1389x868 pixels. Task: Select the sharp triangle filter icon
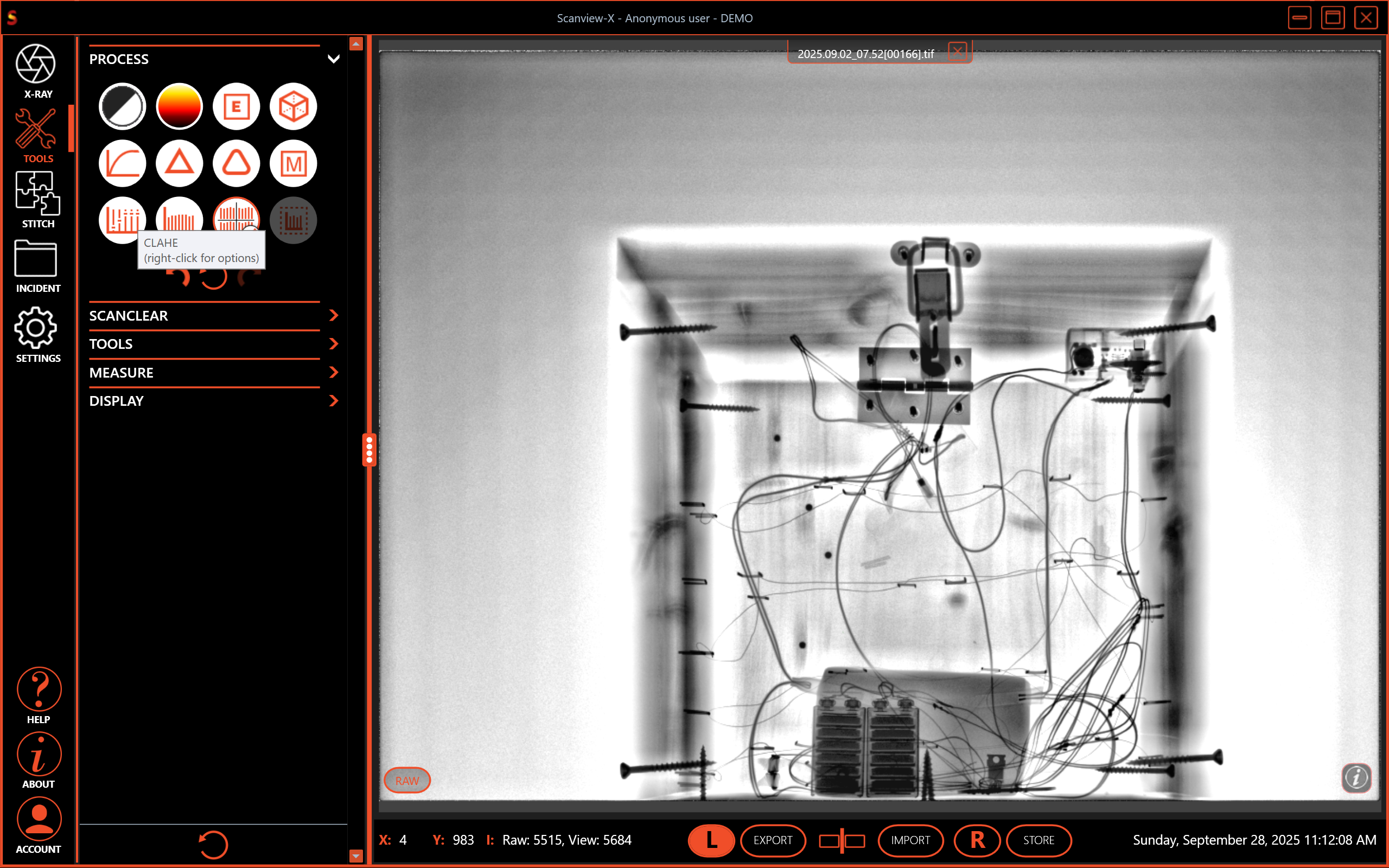pos(179,164)
